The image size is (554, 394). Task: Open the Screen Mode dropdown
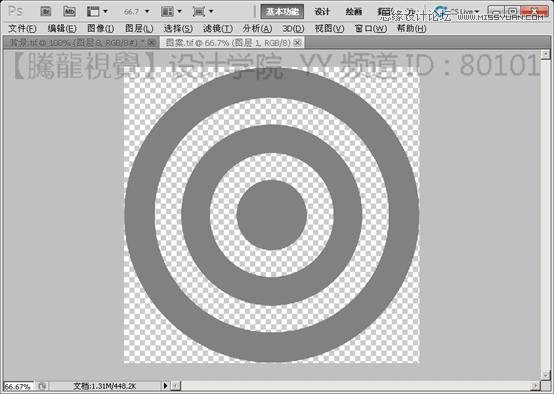coord(203,11)
